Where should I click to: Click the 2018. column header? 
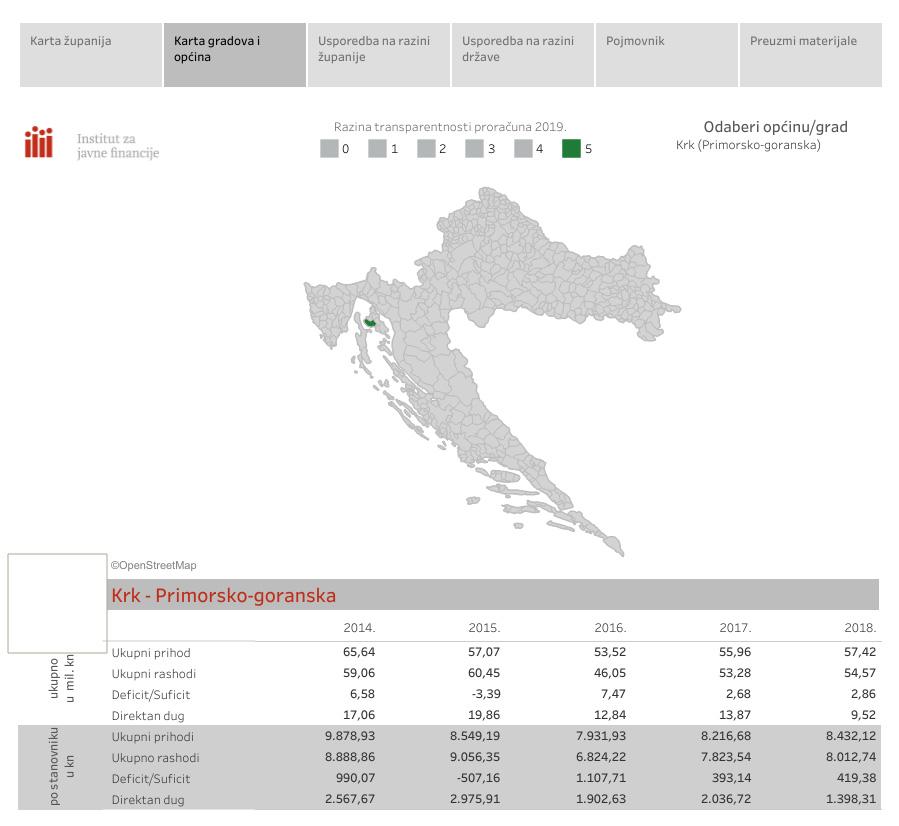pyautogui.click(x=860, y=628)
